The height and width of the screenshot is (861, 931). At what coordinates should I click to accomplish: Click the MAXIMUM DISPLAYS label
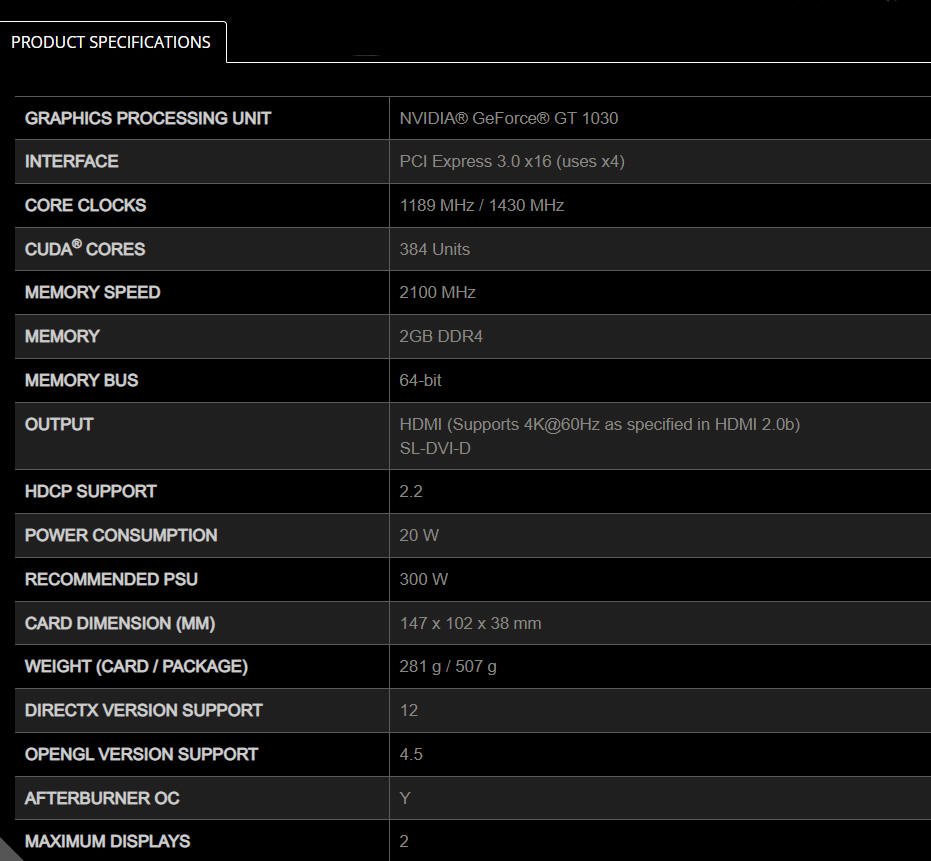tap(107, 841)
